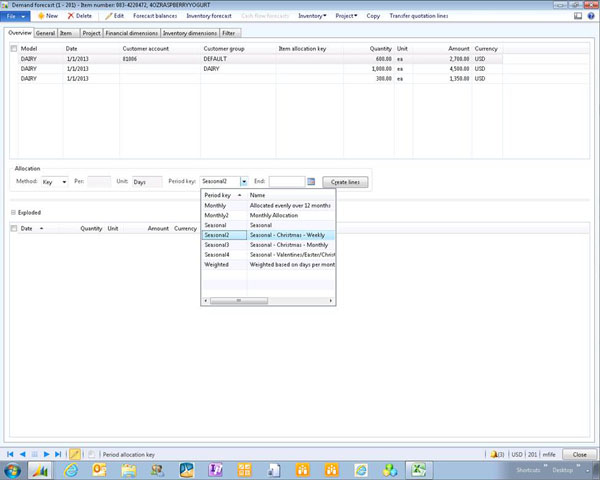Tick the select-all checkbox beside Model header
Screen dimensions: 600x480
pyautogui.click(x=13, y=48)
